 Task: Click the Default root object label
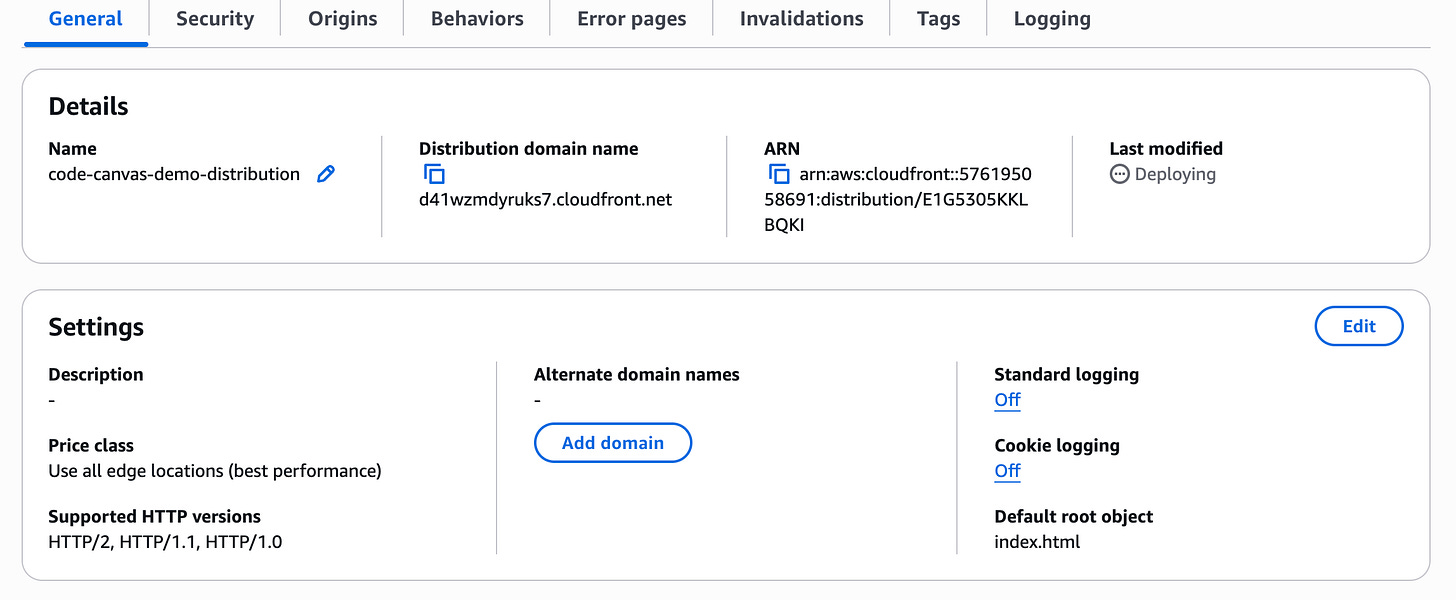point(1074,517)
